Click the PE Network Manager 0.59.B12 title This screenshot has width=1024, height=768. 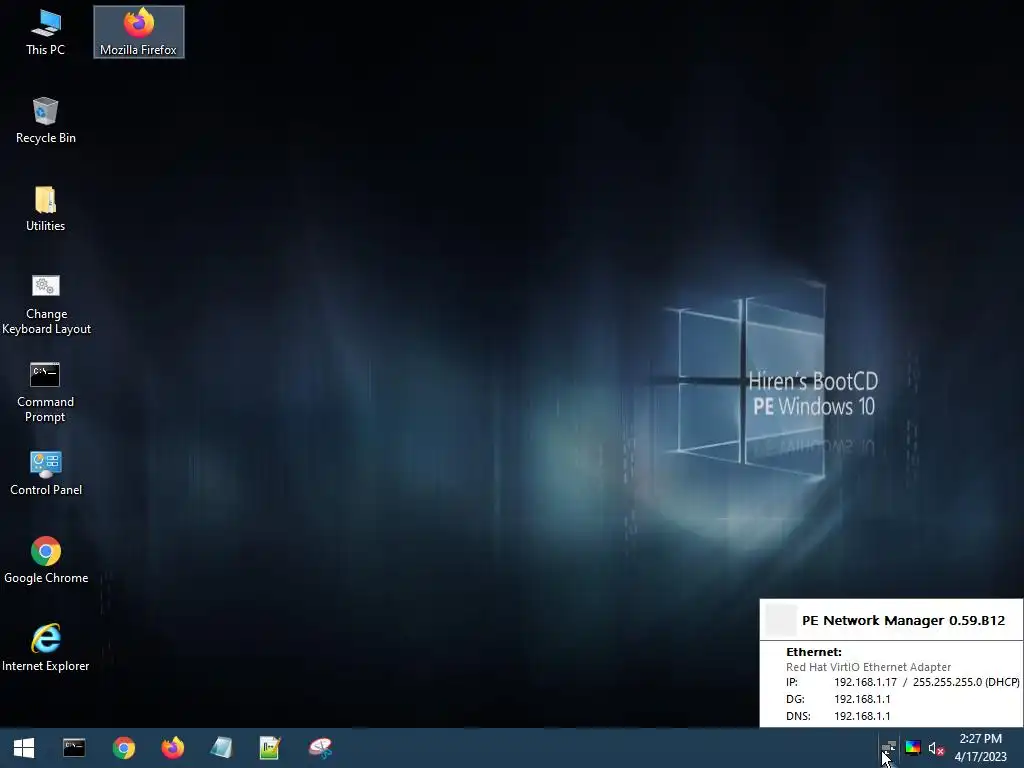click(903, 620)
